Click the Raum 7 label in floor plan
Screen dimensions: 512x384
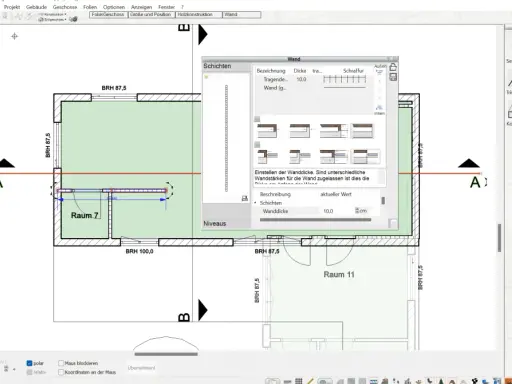click(85, 215)
